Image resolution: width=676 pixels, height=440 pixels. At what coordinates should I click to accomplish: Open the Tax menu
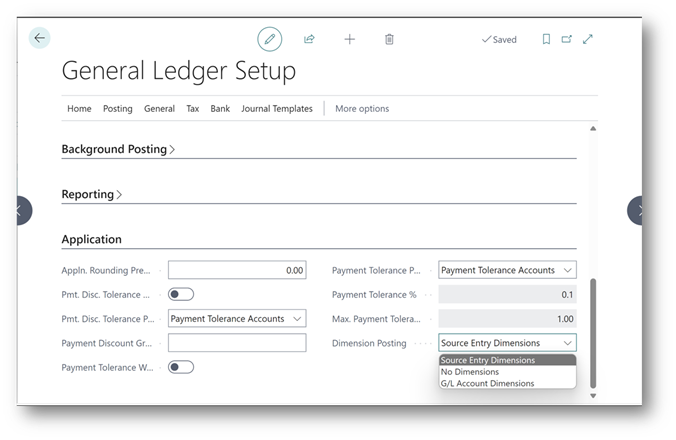click(x=193, y=109)
